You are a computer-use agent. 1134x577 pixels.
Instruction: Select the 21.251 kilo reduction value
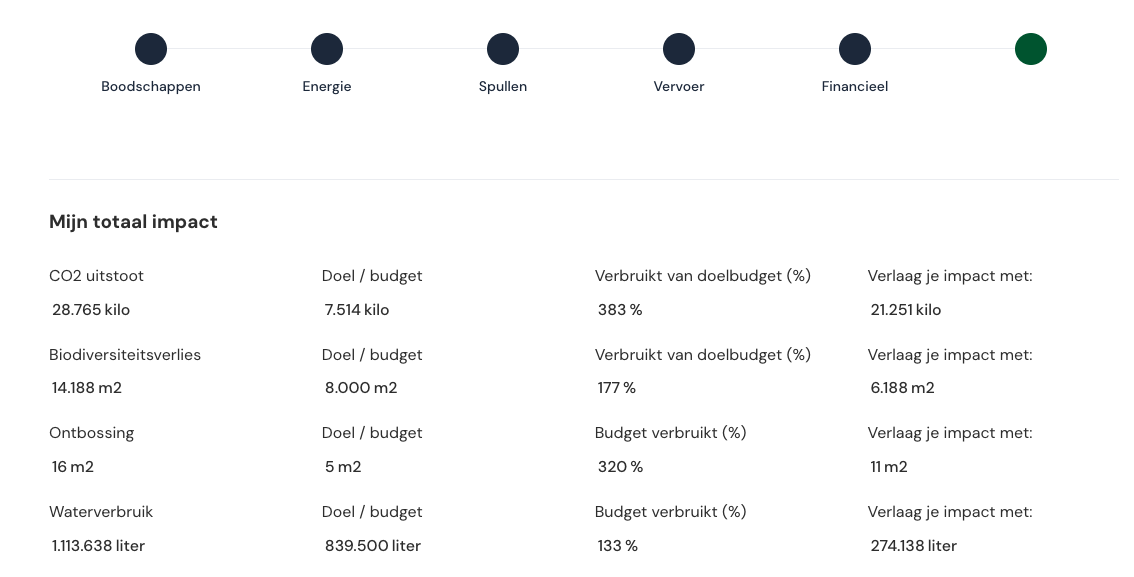[x=906, y=310]
